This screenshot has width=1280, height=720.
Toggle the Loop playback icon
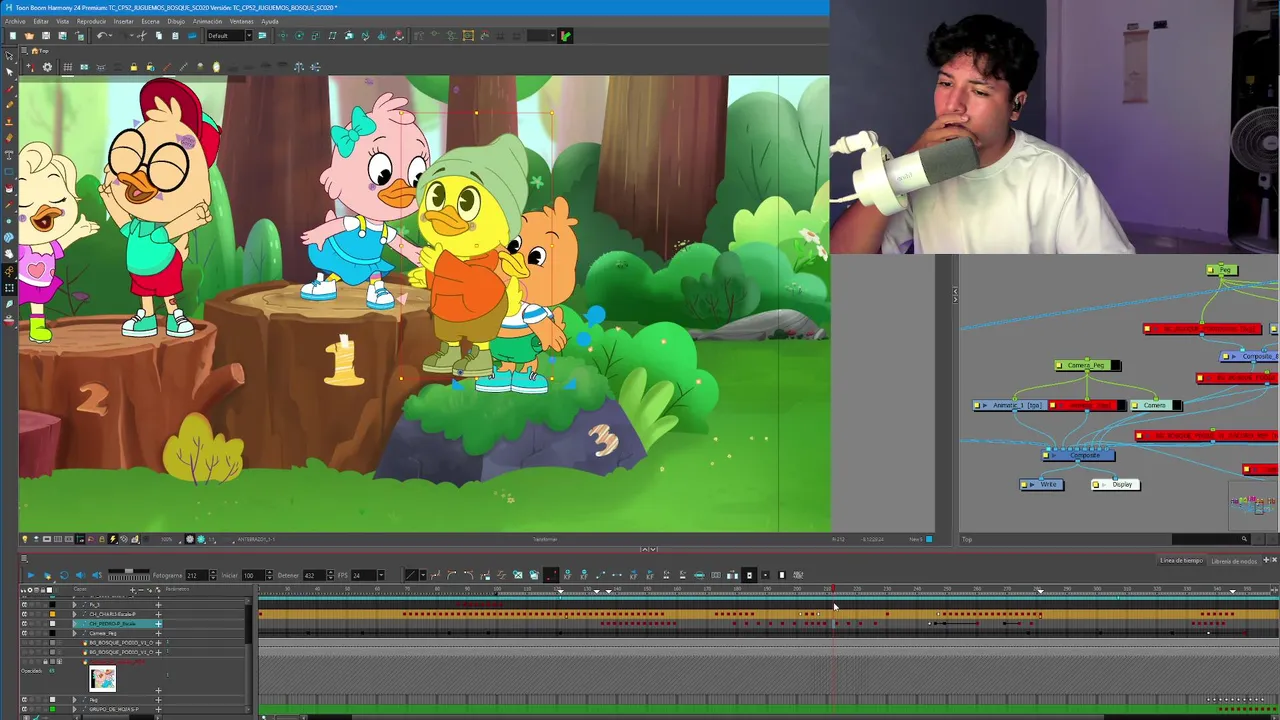tap(64, 575)
